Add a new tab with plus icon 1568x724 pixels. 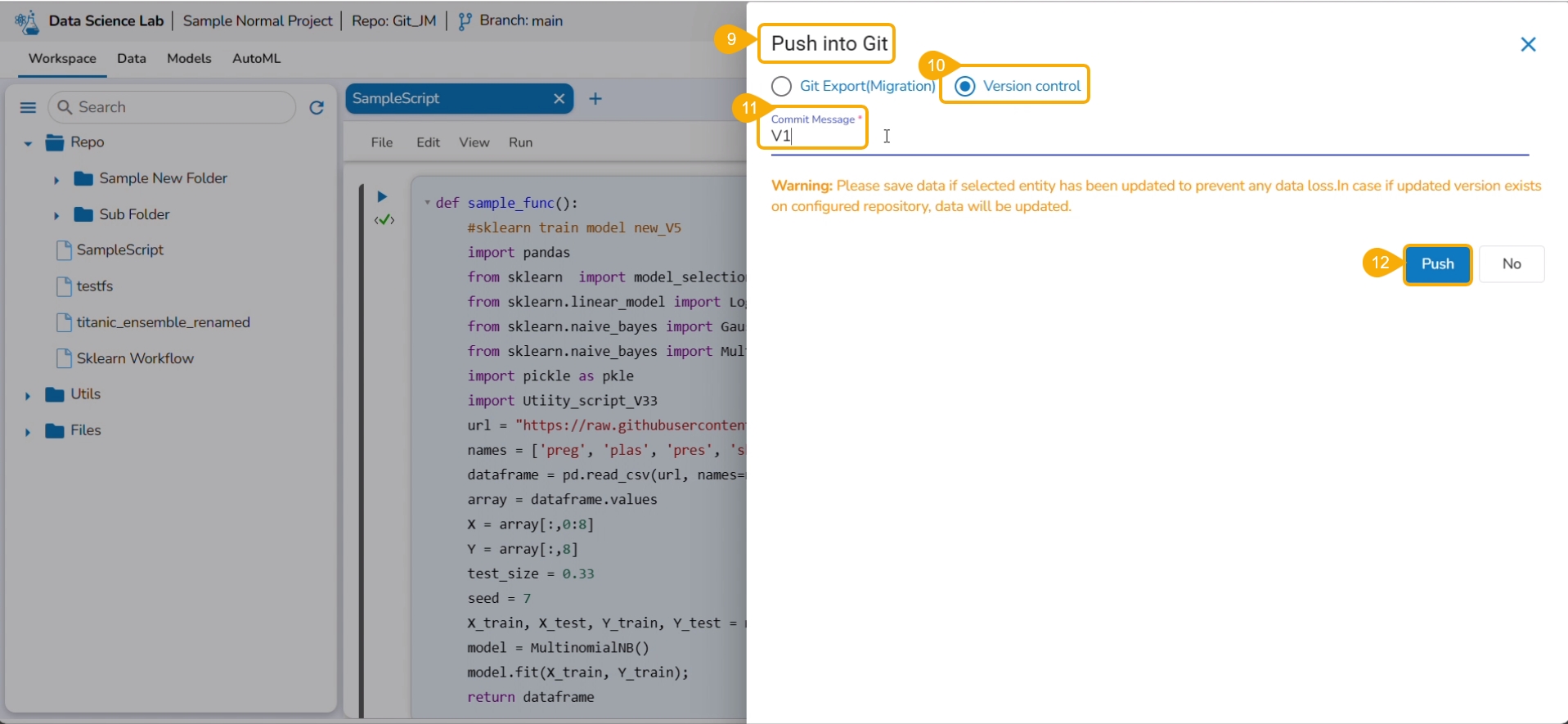click(x=595, y=99)
